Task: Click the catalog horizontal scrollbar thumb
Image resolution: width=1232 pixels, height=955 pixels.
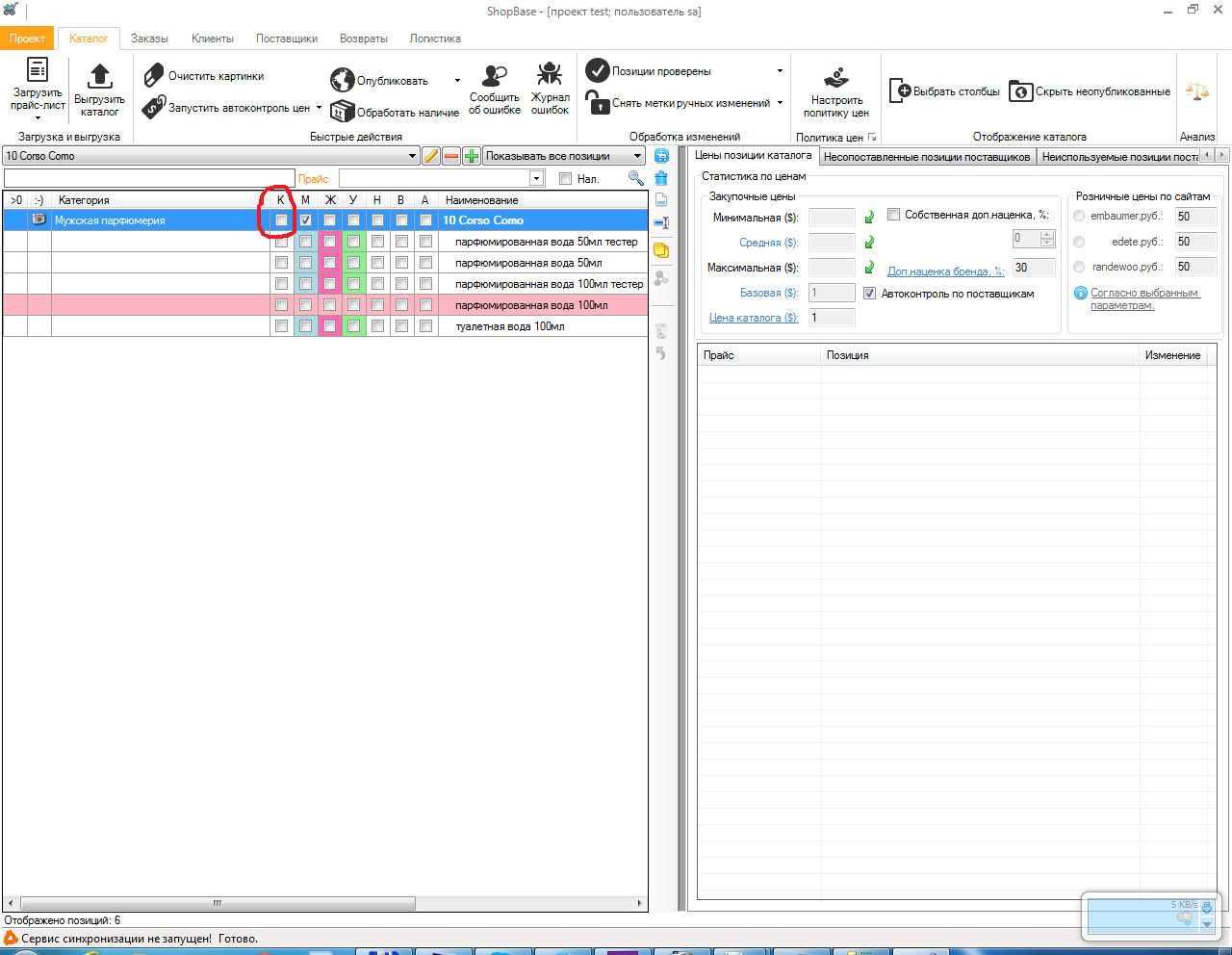Action: pos(217,904)
